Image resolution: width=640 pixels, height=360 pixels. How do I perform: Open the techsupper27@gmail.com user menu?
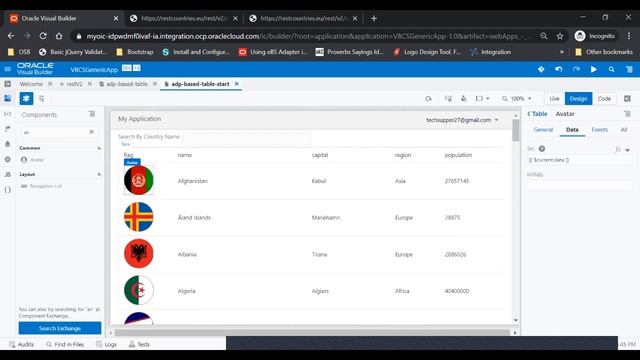pyautogui.click(x=462, y=120)
